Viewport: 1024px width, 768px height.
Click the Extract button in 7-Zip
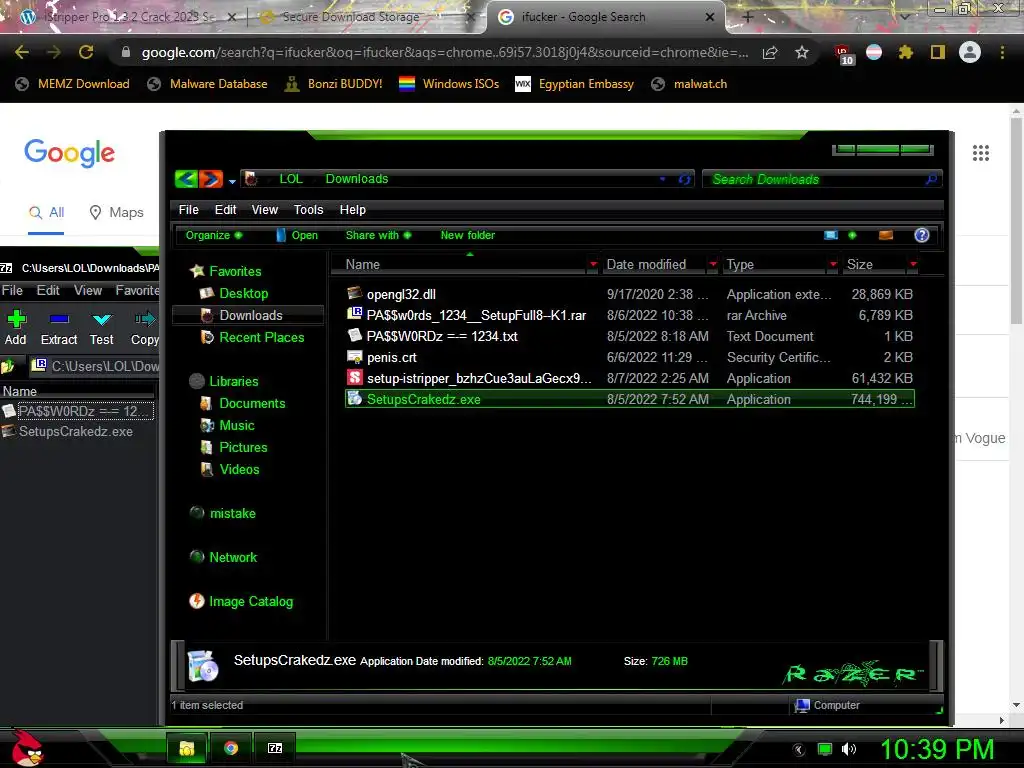(x=59, y=328)
